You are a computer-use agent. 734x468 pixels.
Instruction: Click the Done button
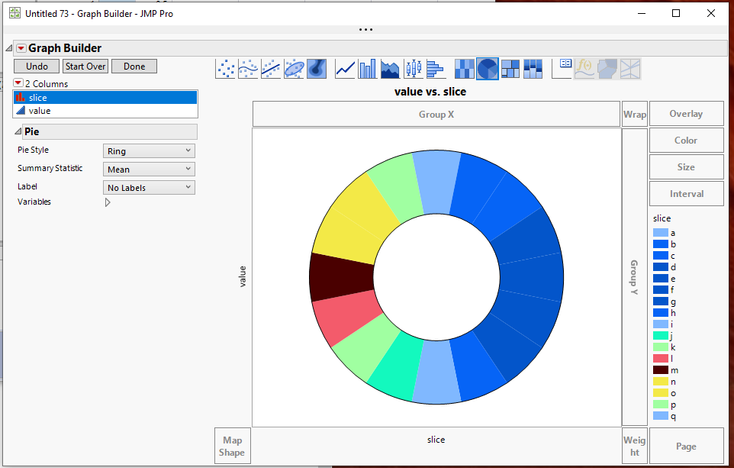[134, 66]
